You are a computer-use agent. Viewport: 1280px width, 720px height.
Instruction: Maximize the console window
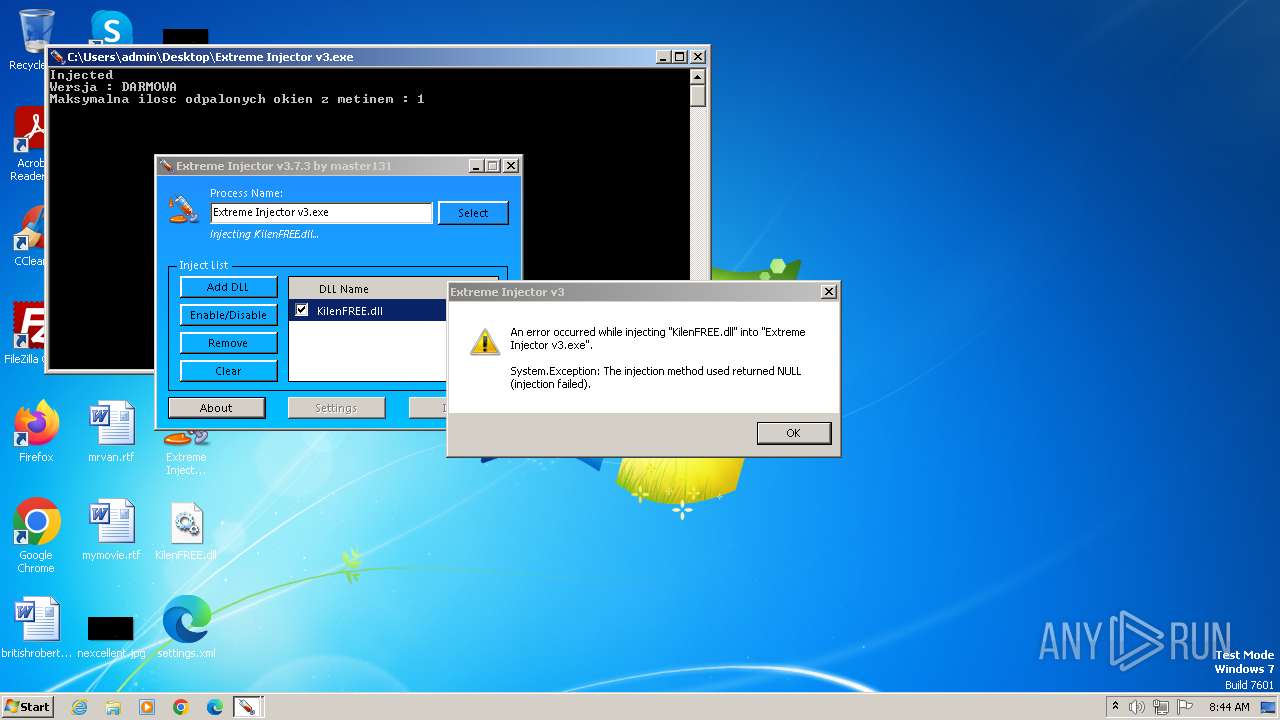680,57
